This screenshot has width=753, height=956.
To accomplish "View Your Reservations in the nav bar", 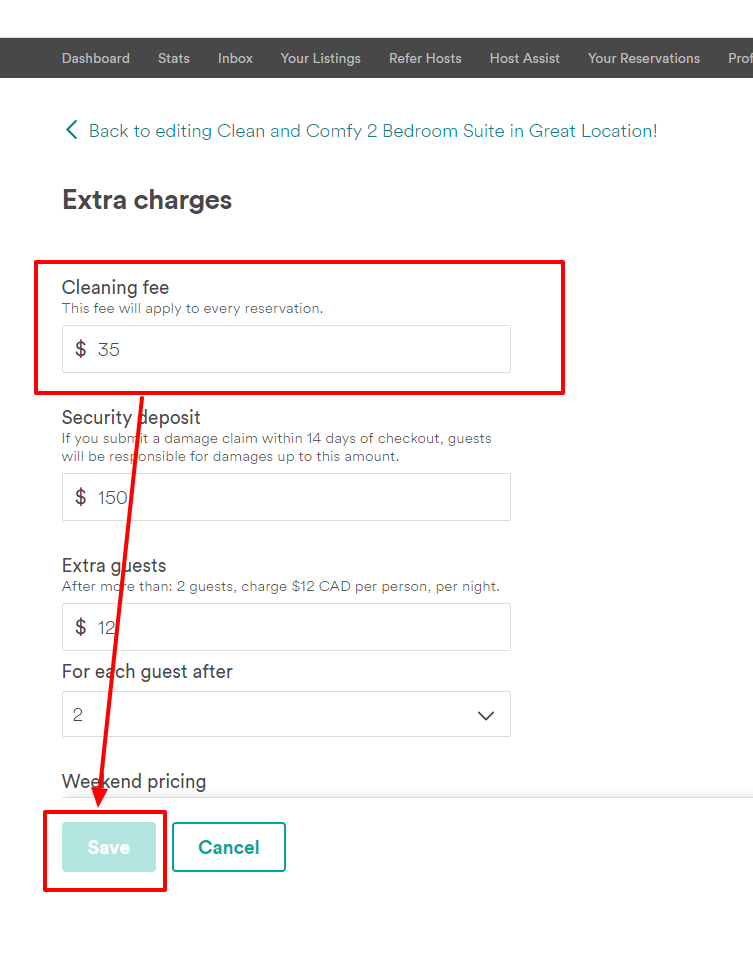I will click(x=644, y=58).
